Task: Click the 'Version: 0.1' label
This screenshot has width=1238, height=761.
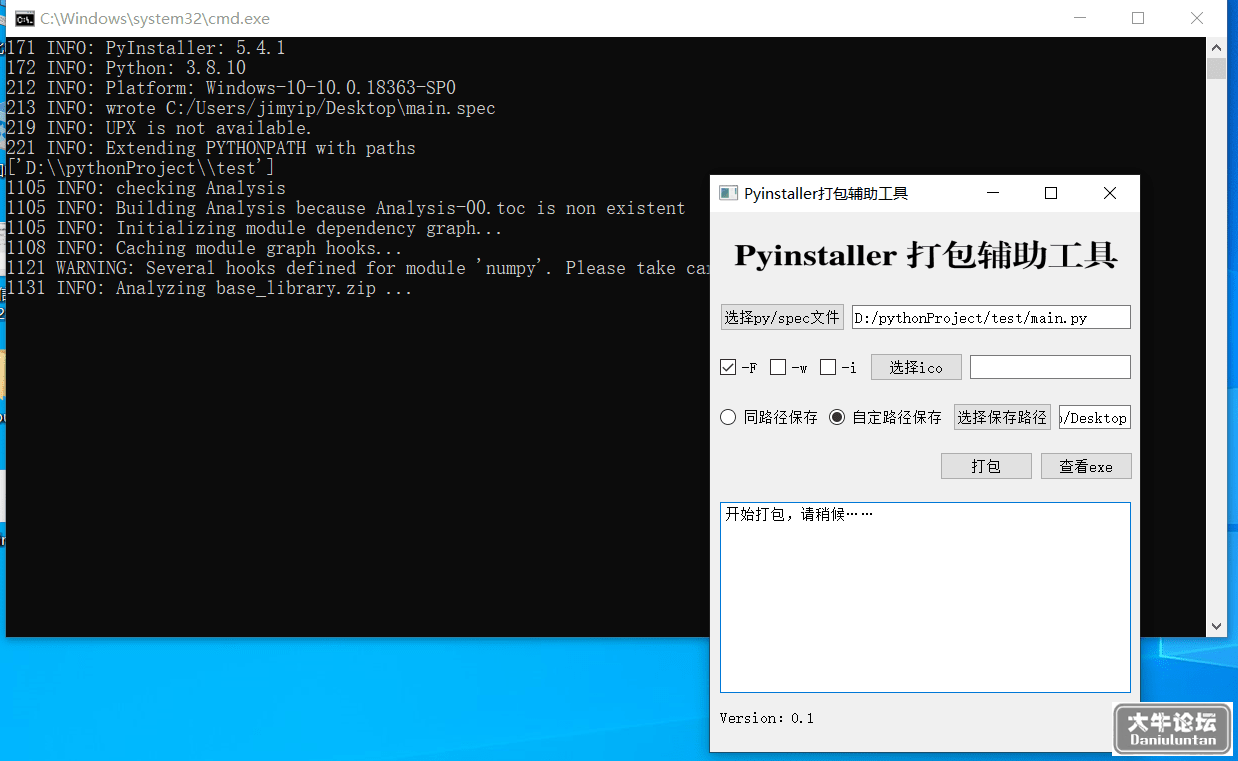Action: pyautogui.click(x=767, y=718)
